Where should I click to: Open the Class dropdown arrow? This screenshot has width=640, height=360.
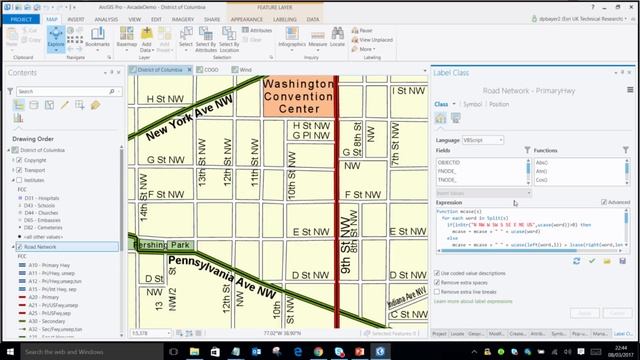[x=454, y=104]
